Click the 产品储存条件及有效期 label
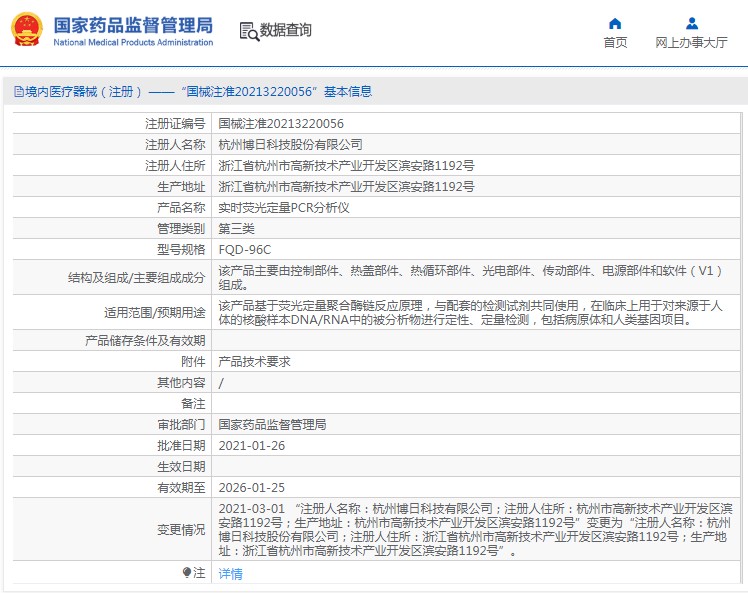This screenshot has height=593, width=748. pyautogui.click(x=145, y=341)
